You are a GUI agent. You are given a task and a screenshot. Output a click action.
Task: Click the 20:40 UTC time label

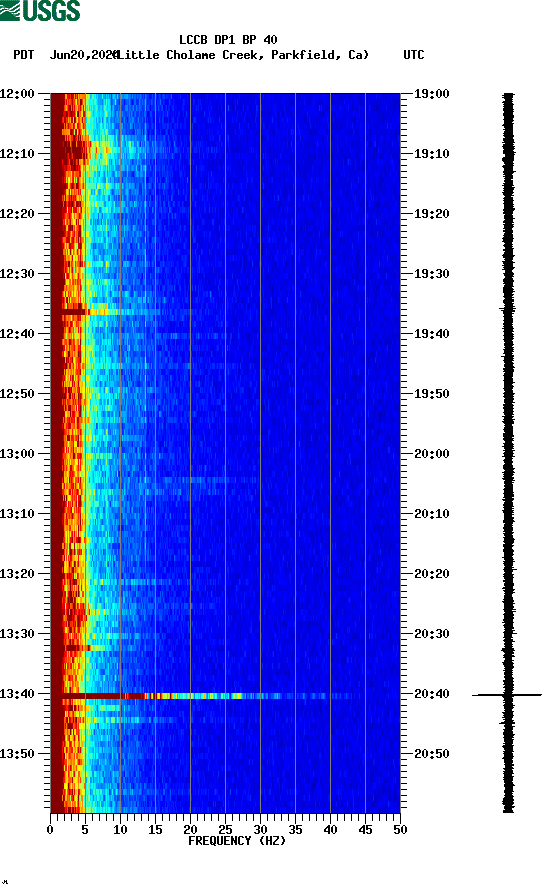[x=432, y=693]
